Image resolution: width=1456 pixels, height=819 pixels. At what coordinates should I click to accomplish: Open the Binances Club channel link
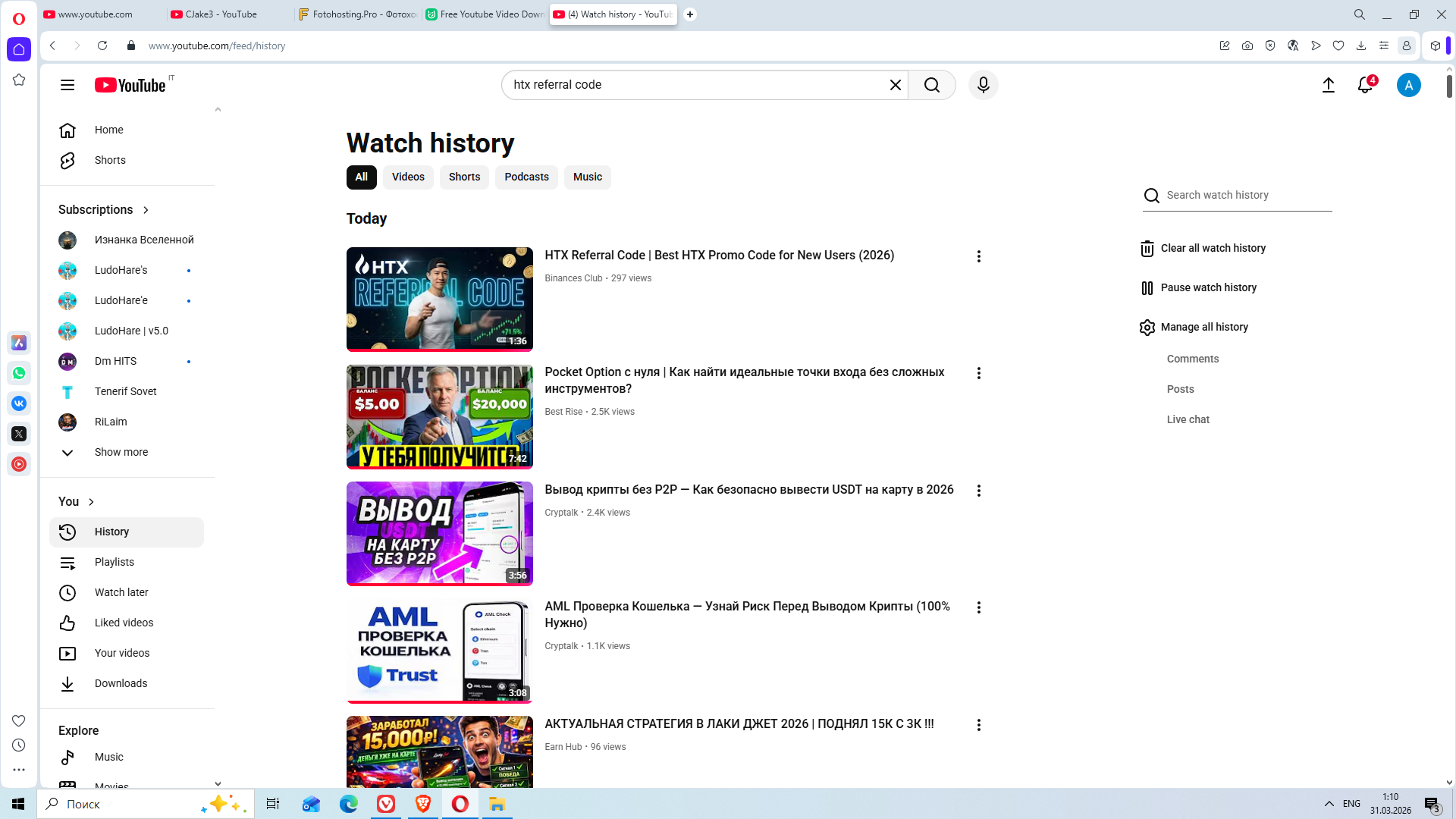click(573, 278)
